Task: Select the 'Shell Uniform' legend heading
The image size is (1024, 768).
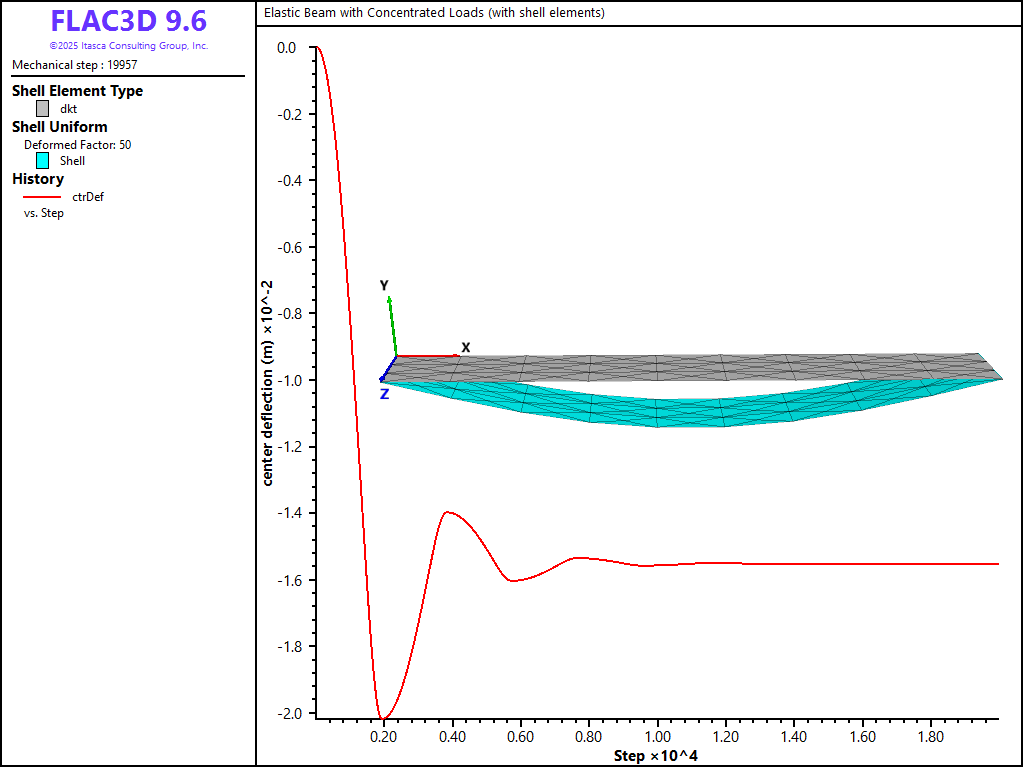Action: [60, 127]
